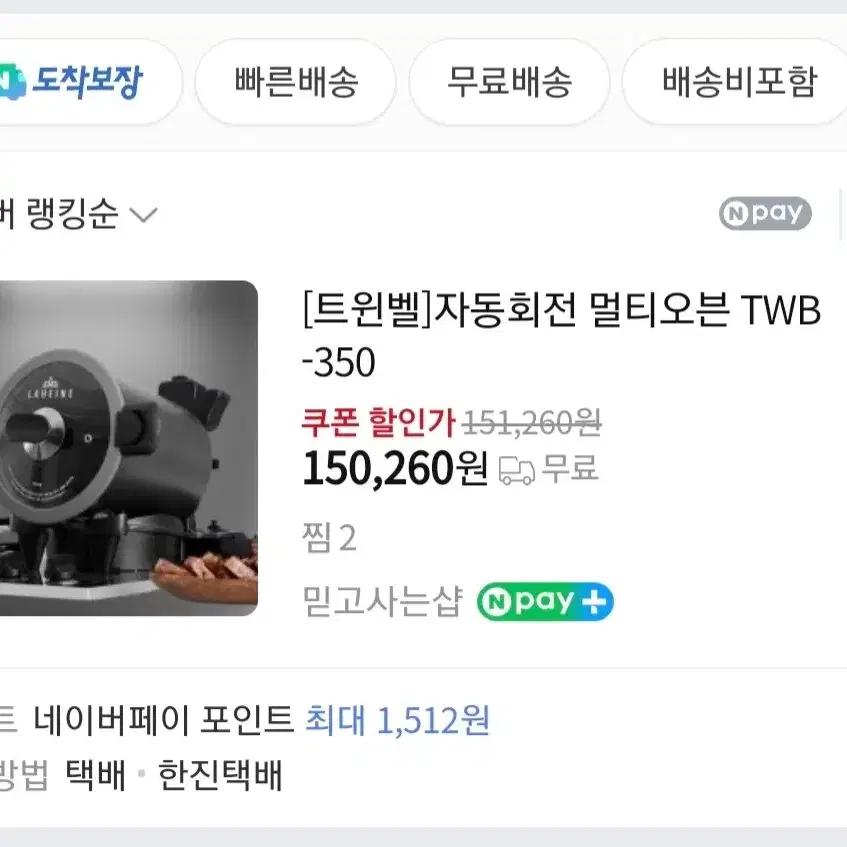The width and height of the screenshot is (847, 847).
Task: Click the 최대 1,512원 points link
Action: click(x=398, y=720)
